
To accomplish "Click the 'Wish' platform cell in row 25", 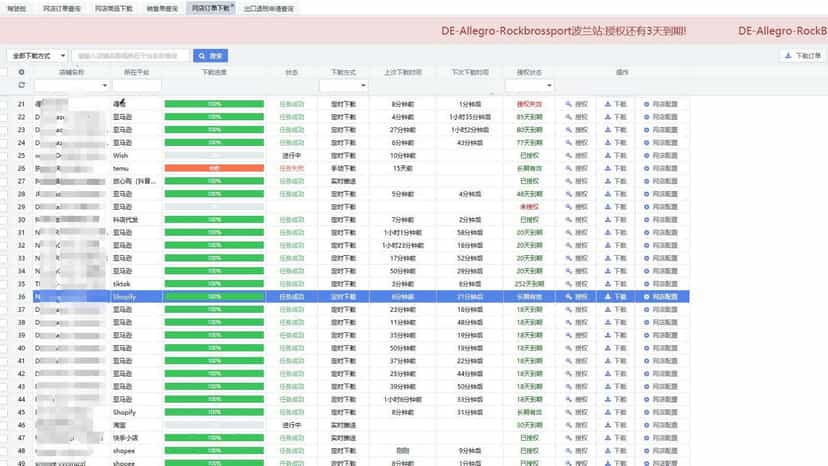I will click(x=120, y=155).
